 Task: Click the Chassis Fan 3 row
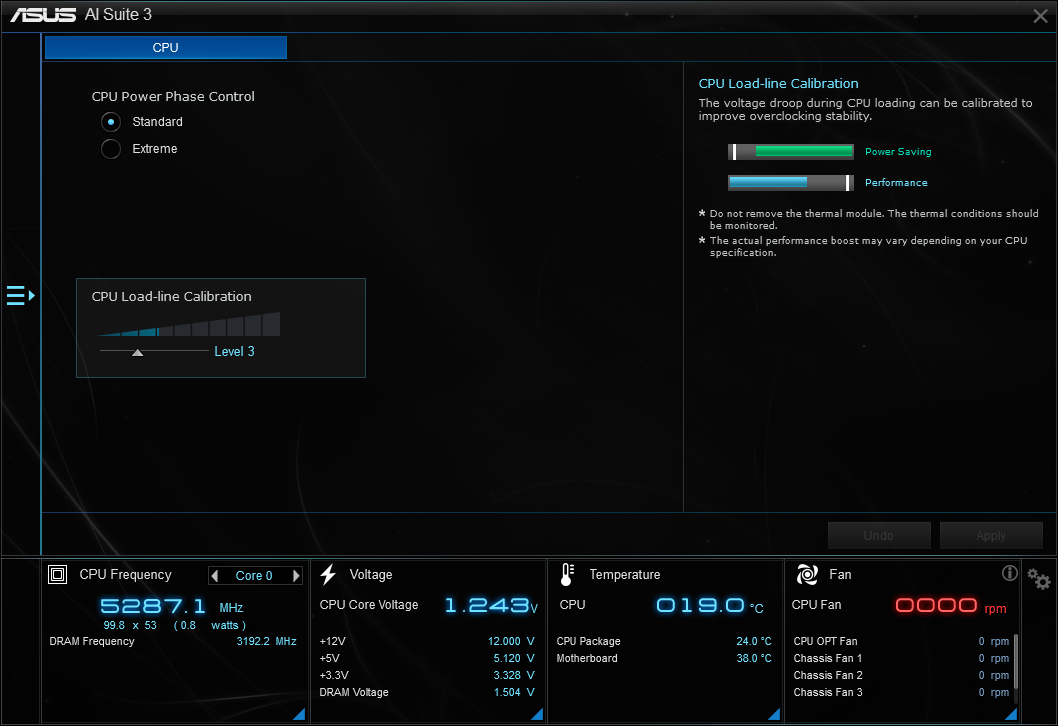pyautogui.click(x=901, y=692)
